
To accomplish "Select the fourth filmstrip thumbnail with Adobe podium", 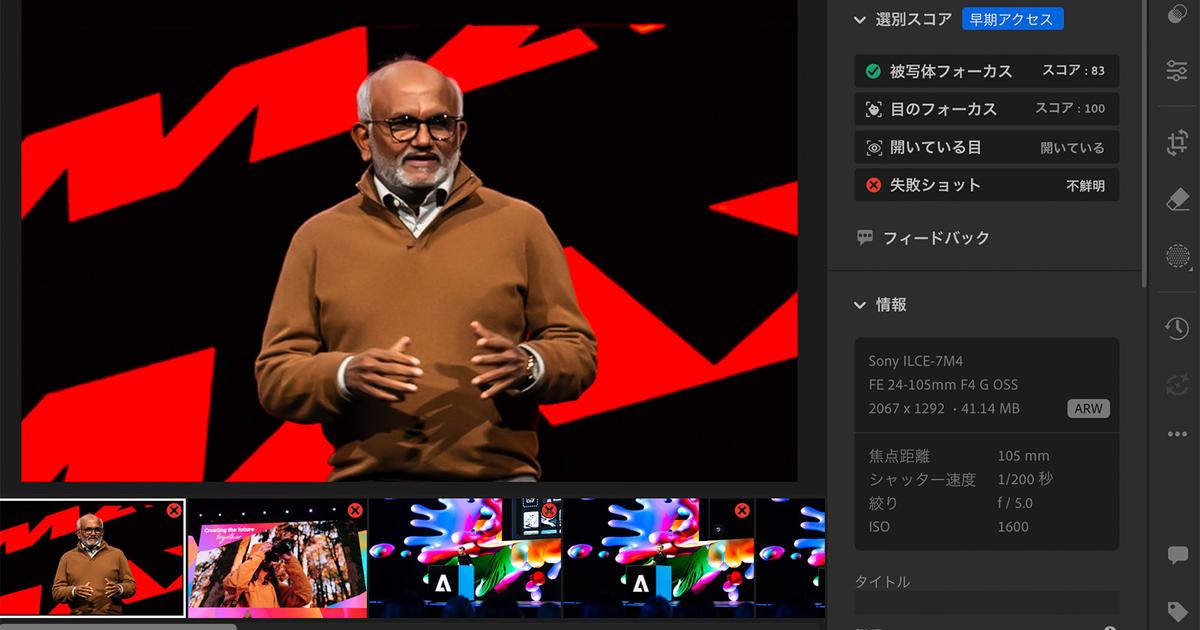I will pyautogui.click(x=658, y=558).
